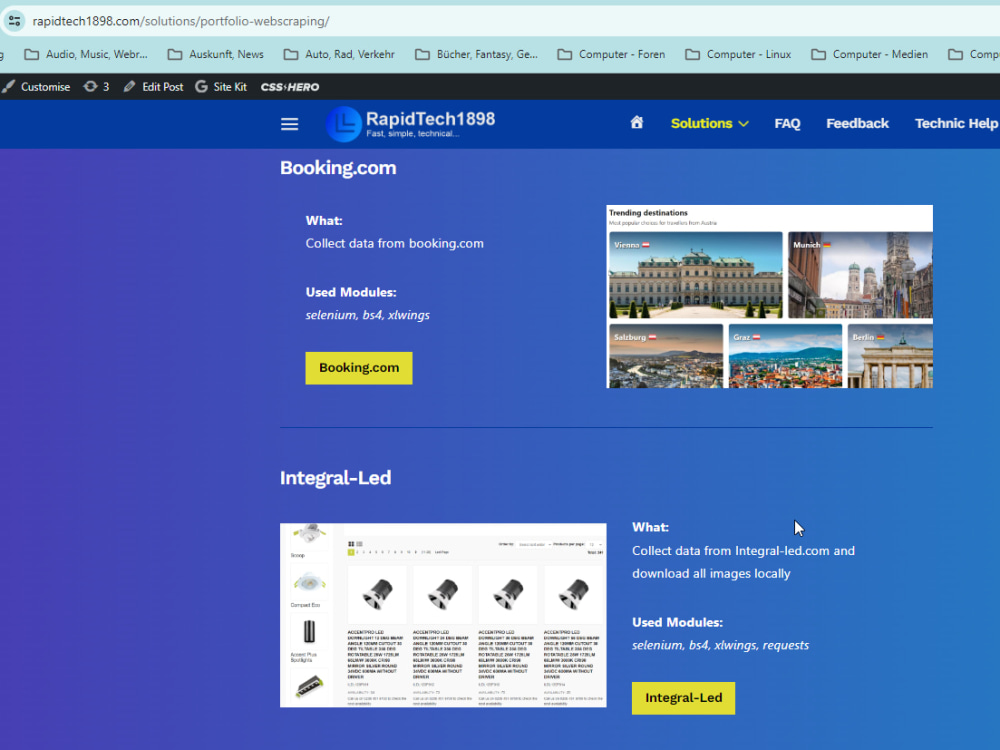The height and width of the screenshot is (750, 1000).
Task: Open the Bücher, Fantasy bookmark folder
Action: tap(476, 54)
